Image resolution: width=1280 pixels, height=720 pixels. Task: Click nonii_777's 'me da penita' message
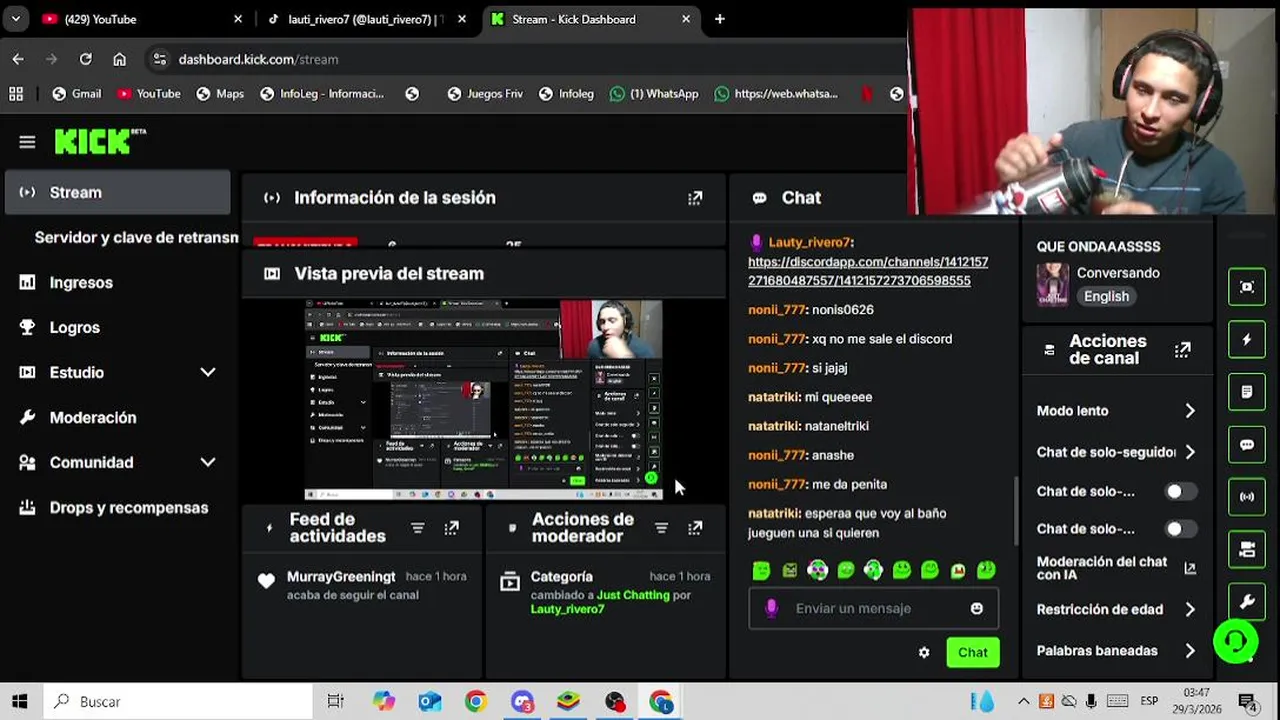point(849,484)
